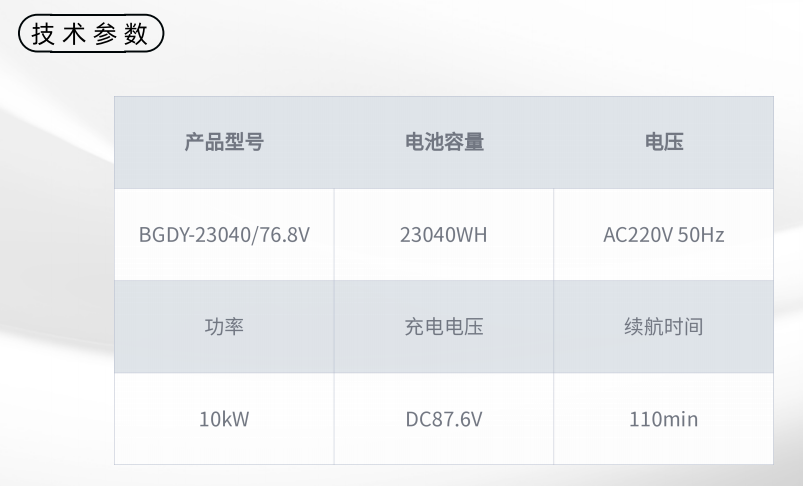
Task: Click the 技术参数 heading badge
Action: pos(91,34)
